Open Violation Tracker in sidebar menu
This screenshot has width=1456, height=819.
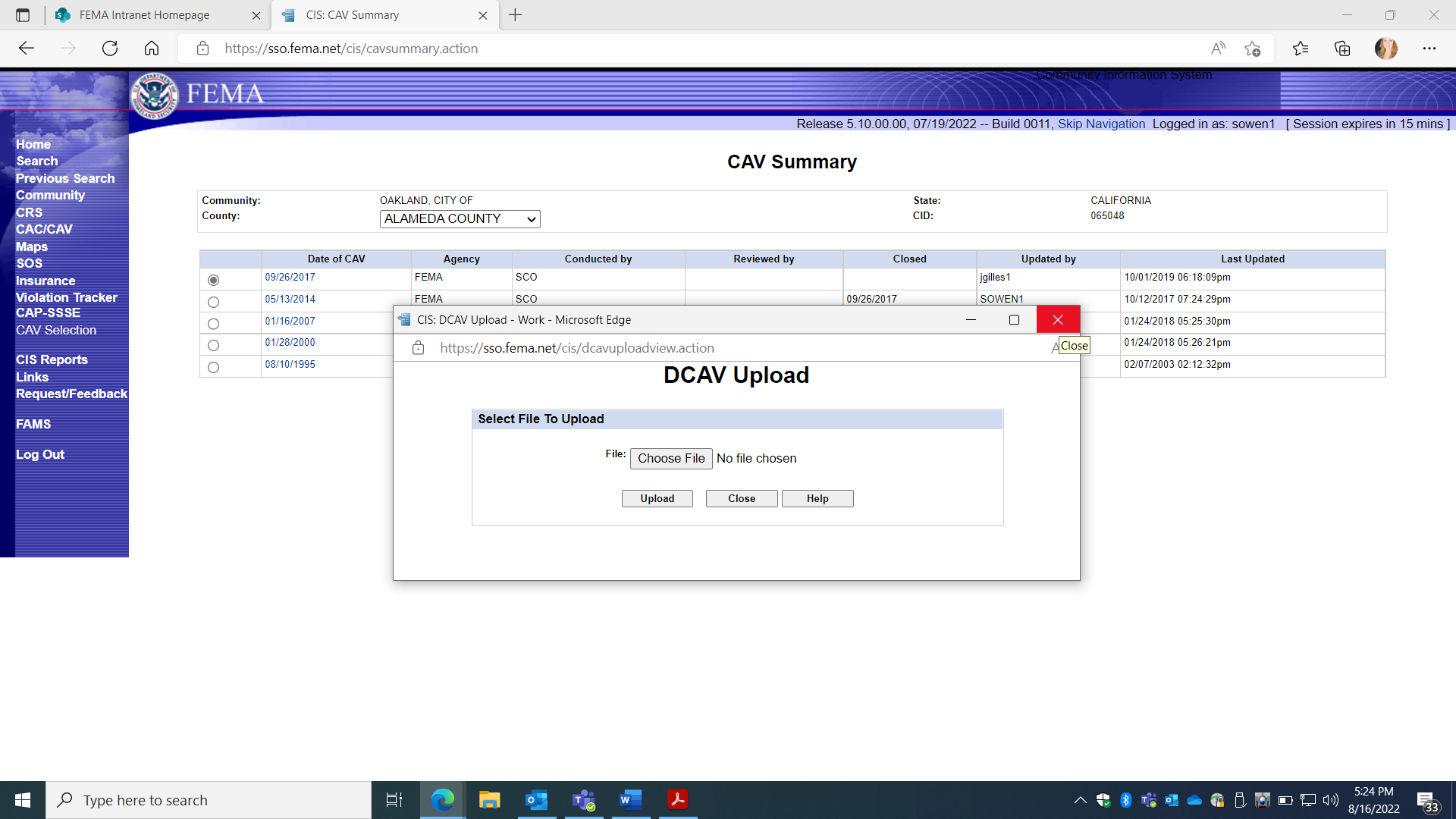coord(66,297)
